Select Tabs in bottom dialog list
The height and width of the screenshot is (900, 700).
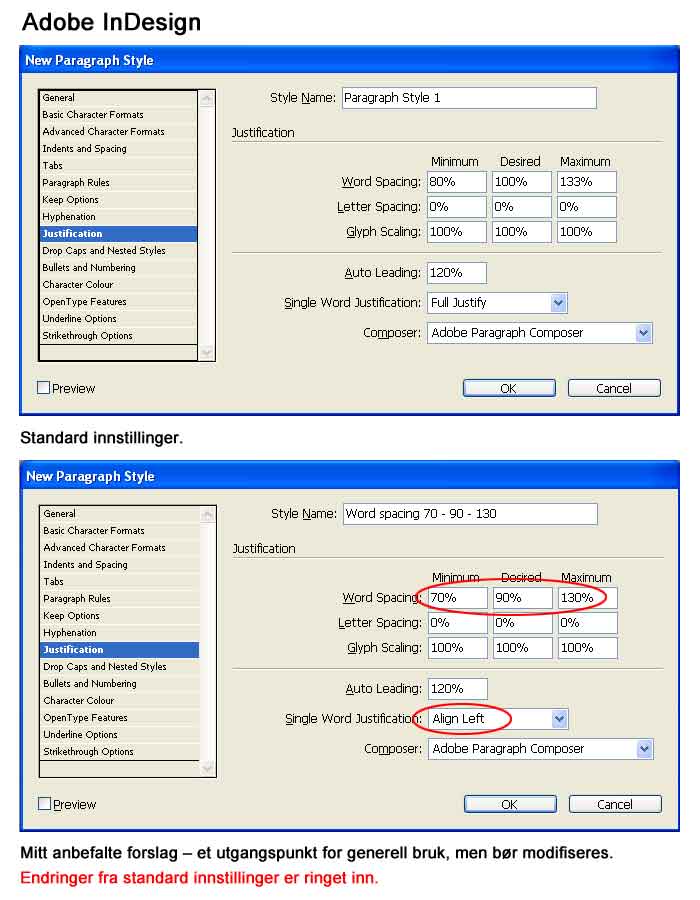(x=120, y=581)
